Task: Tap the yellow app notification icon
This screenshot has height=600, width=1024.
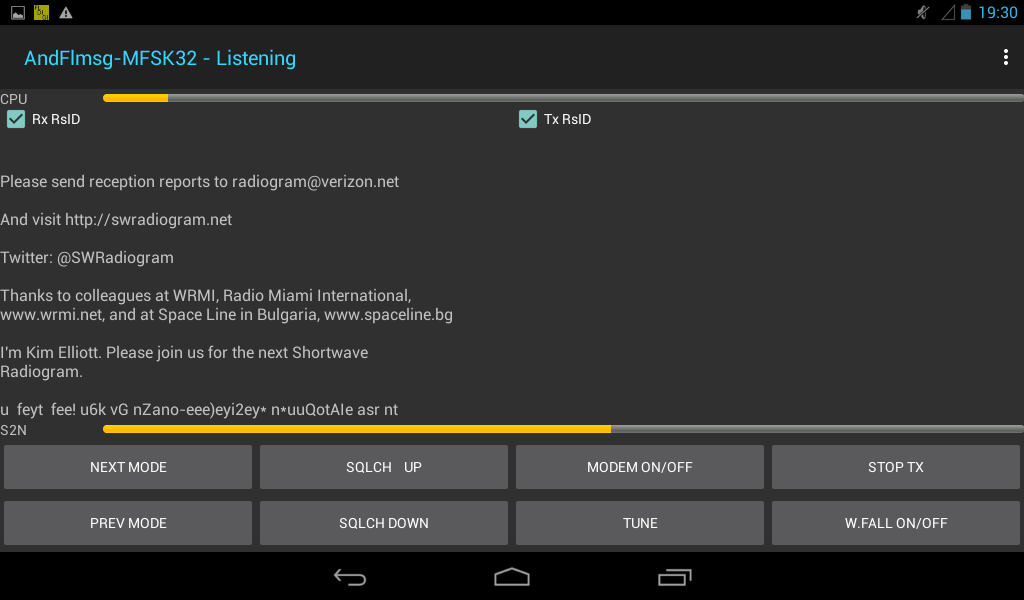Action: [x=41, y=12]
